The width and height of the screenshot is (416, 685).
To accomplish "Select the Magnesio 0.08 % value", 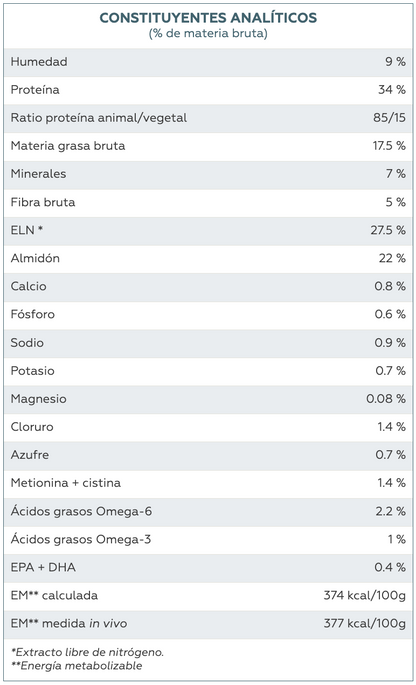I will (x=386, y=398).
